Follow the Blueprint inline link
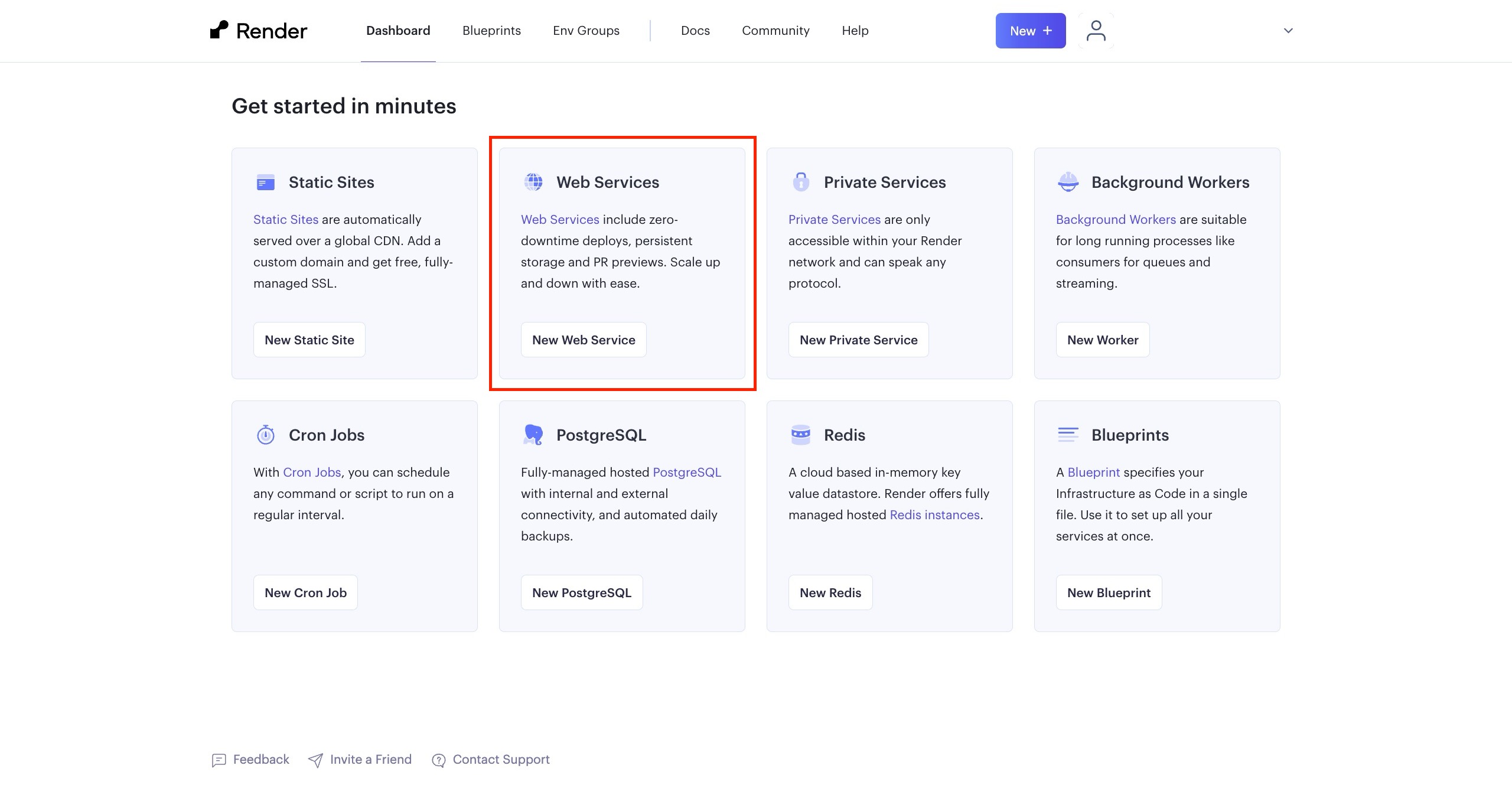Viewport: 1512px width, 798px height. click(x=1094, y=472)
